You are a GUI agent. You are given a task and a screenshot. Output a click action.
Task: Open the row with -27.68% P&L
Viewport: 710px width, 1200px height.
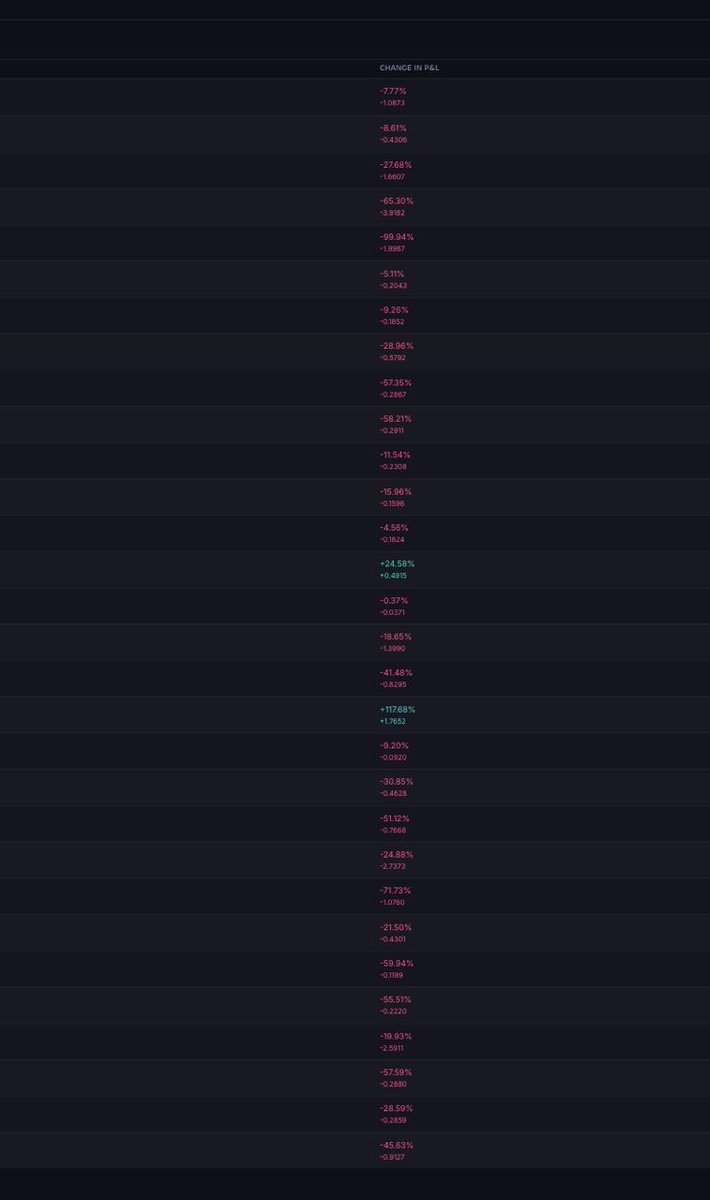click(355, 170)
